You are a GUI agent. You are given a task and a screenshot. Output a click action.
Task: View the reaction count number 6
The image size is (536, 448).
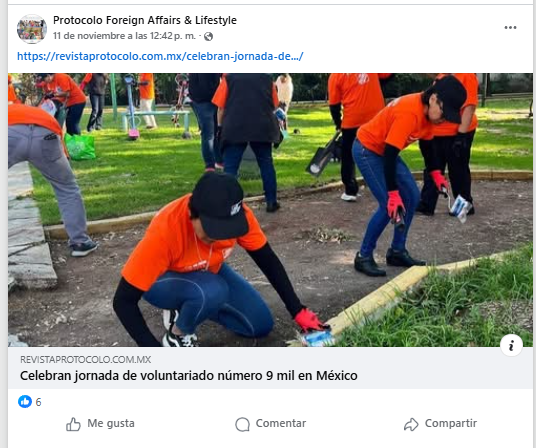tap(38, 402)
